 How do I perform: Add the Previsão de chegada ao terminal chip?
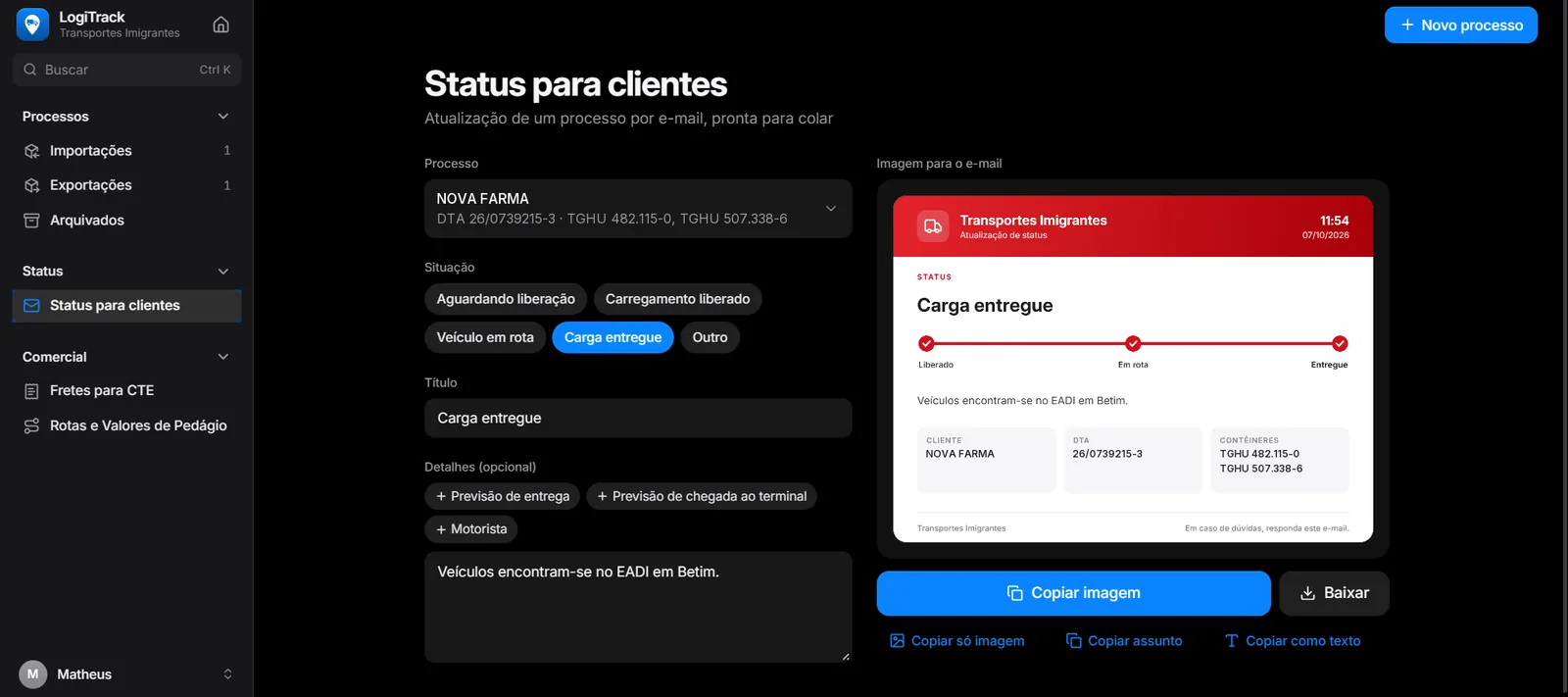(x=702, y=497)
